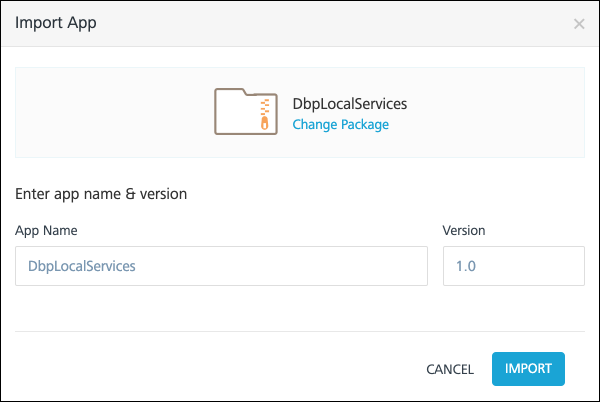Click the orange zipper on the folder icon

pyautogui.click(x=265, y=114)
